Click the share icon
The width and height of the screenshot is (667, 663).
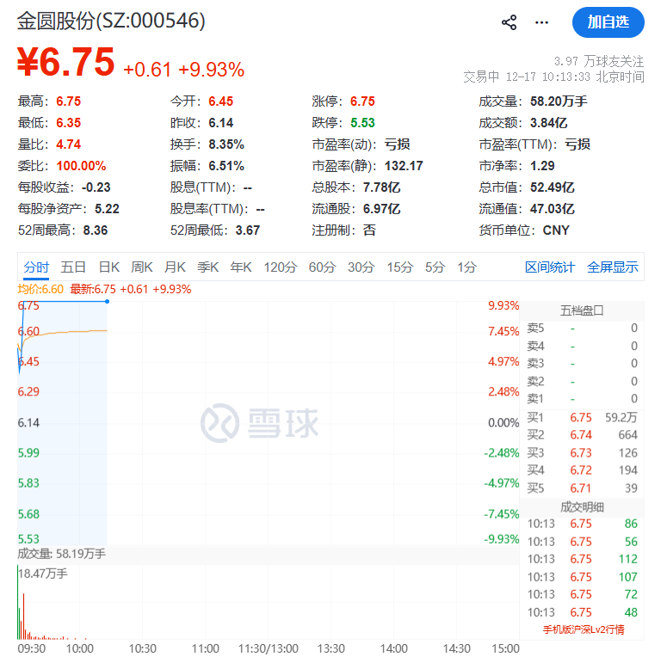(509, 22)
